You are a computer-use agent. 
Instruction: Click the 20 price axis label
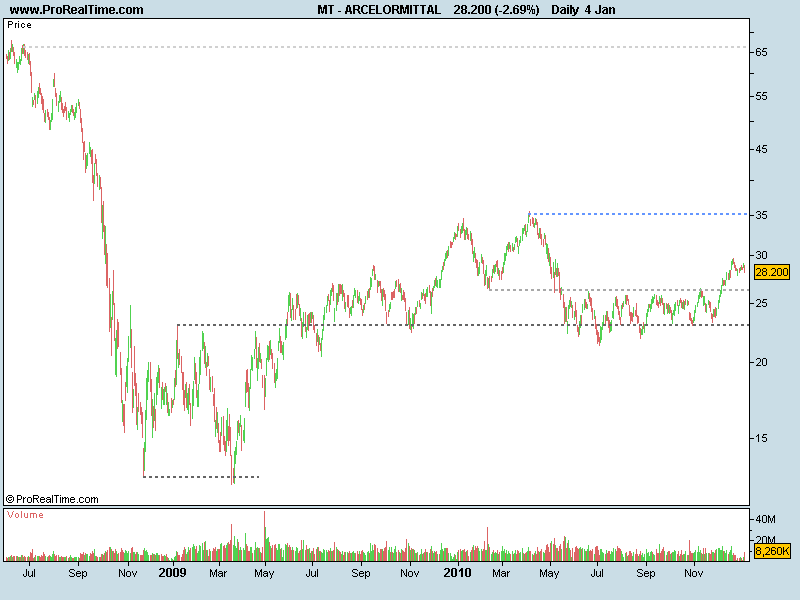click(x=761, y=362)
